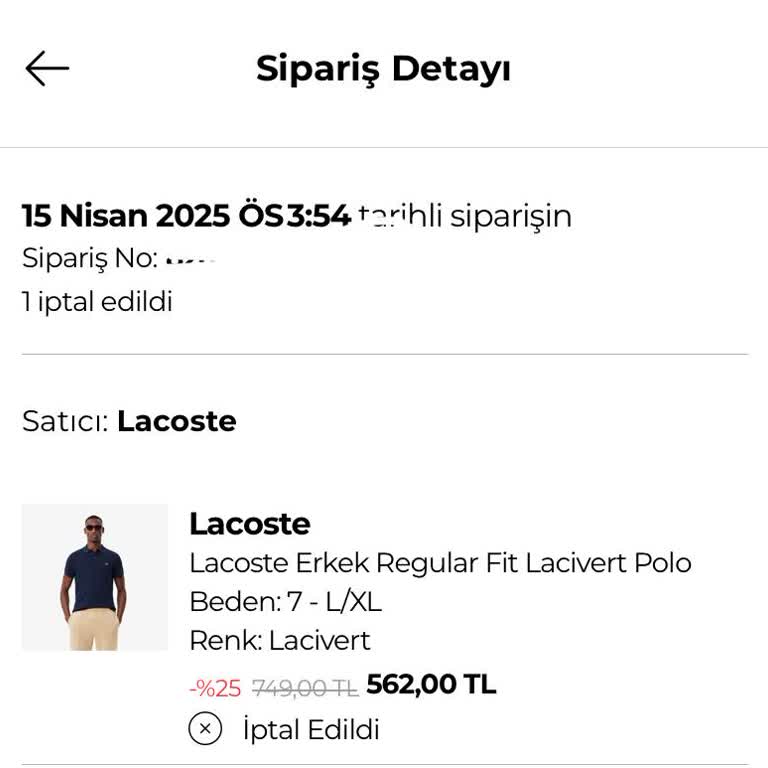
Task: Click the Sipariş No label
Action: pos(90,258)
